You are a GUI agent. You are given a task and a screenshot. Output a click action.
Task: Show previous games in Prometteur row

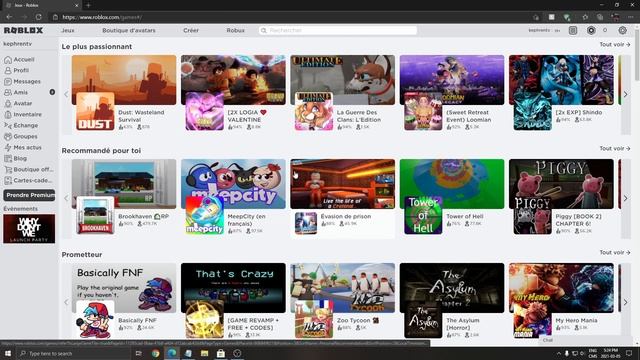pyautogui.click(x=66, y=302)
